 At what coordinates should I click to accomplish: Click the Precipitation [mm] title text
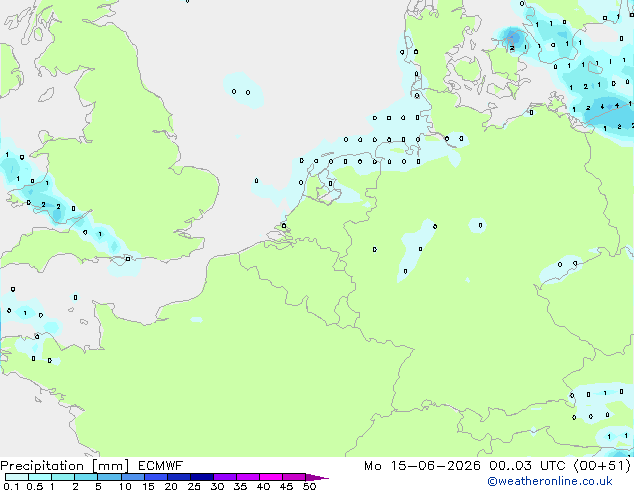pos(65,466)
